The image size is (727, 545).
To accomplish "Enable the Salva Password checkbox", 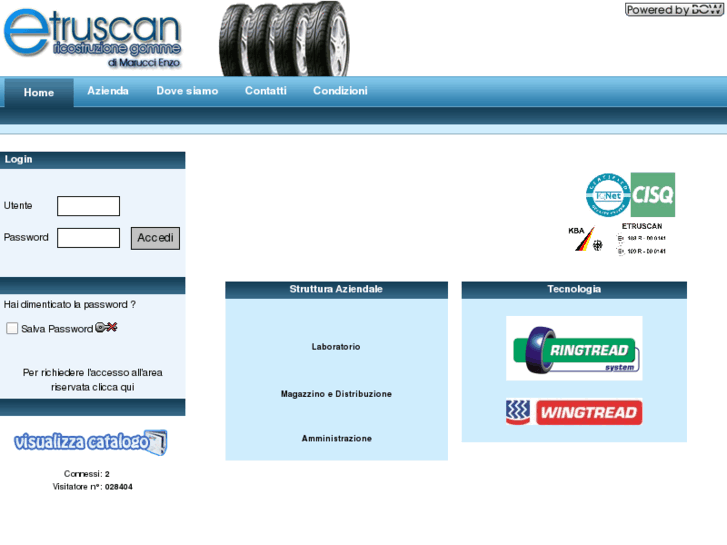I will 12,328.
